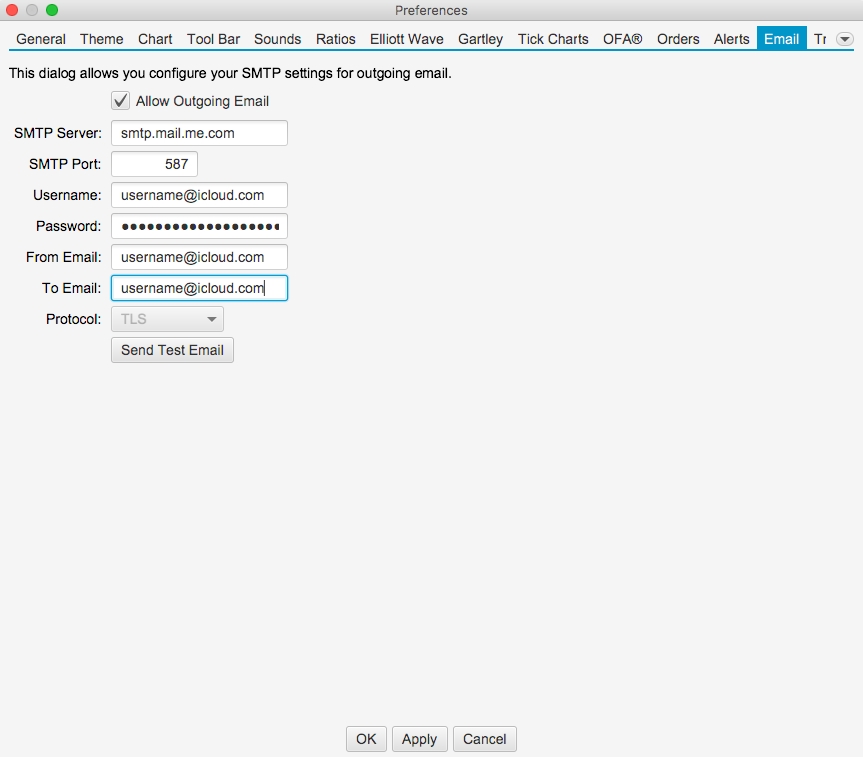Select the Chart tab

(x=155, y=39)
